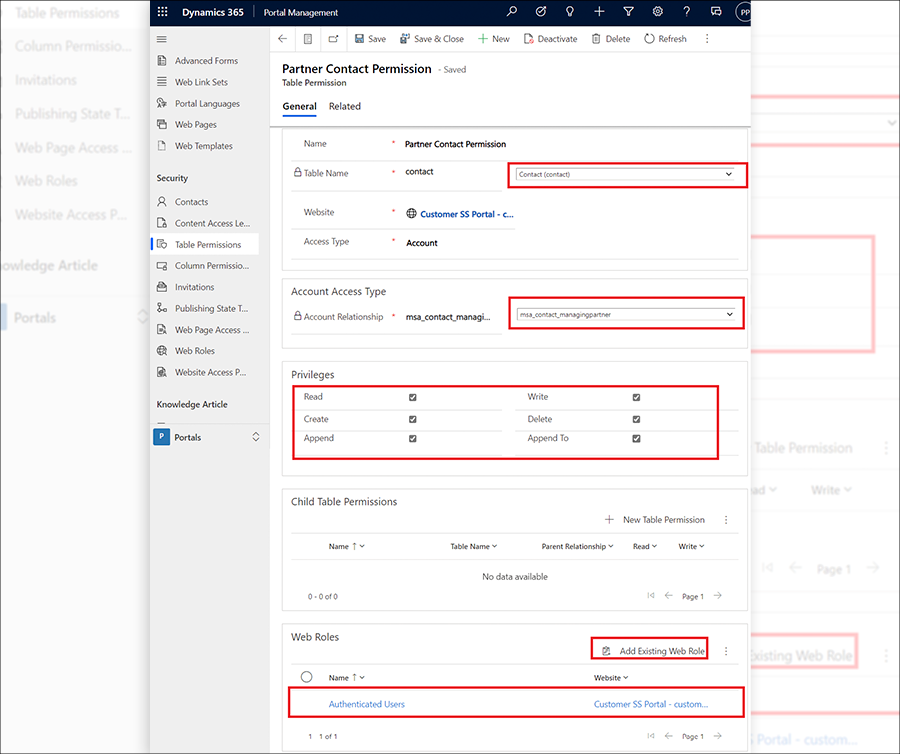Image resolution: width=900 pixels, height=754 pixels.
Task: Open the task flow checkmark icon
Action: (541, 12)
